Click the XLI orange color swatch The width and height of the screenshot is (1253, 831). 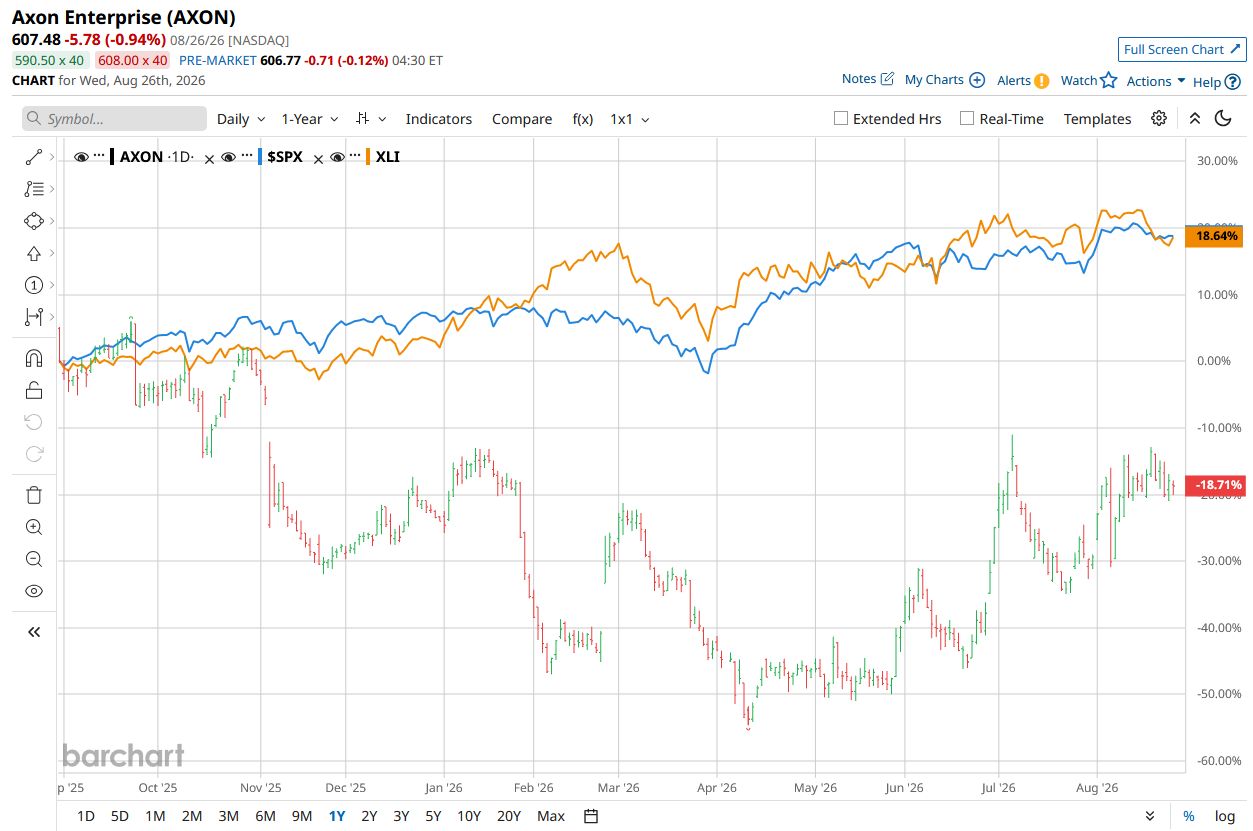[x=368, y=157]
